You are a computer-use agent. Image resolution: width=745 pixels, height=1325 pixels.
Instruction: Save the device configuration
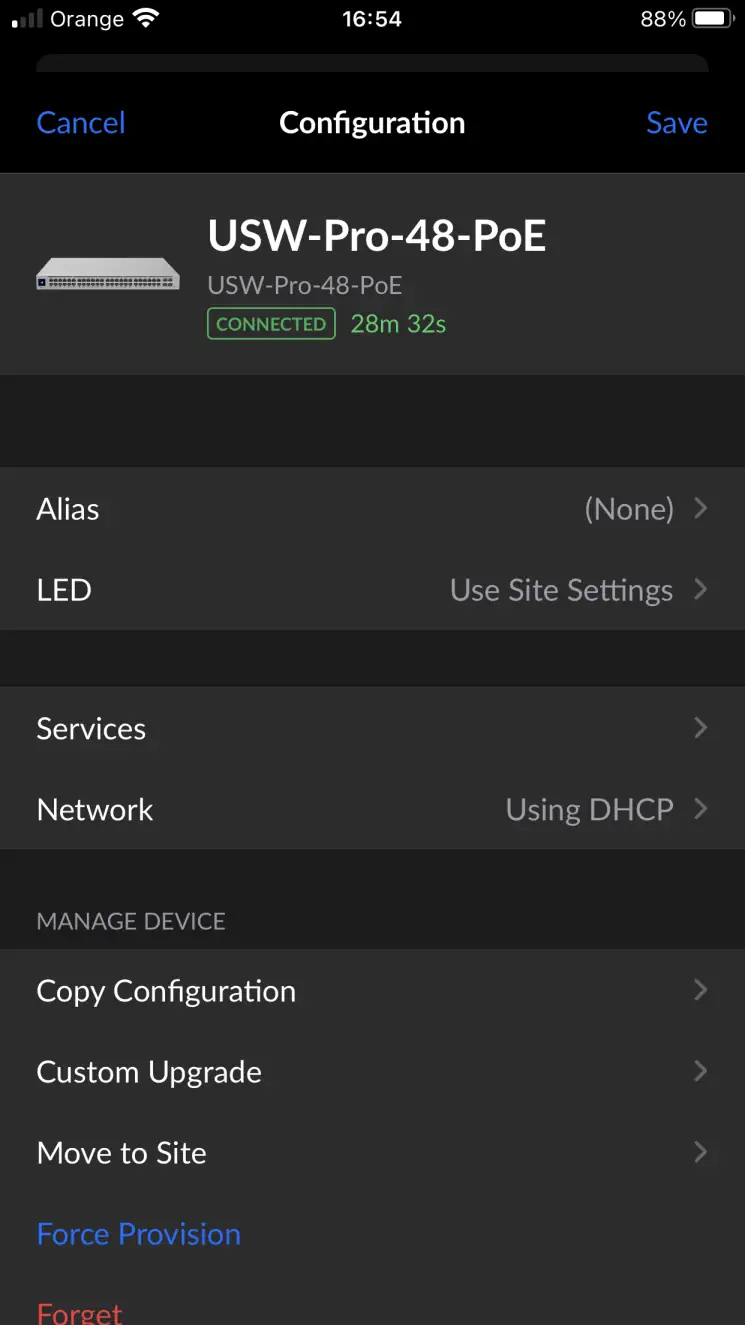677,123
